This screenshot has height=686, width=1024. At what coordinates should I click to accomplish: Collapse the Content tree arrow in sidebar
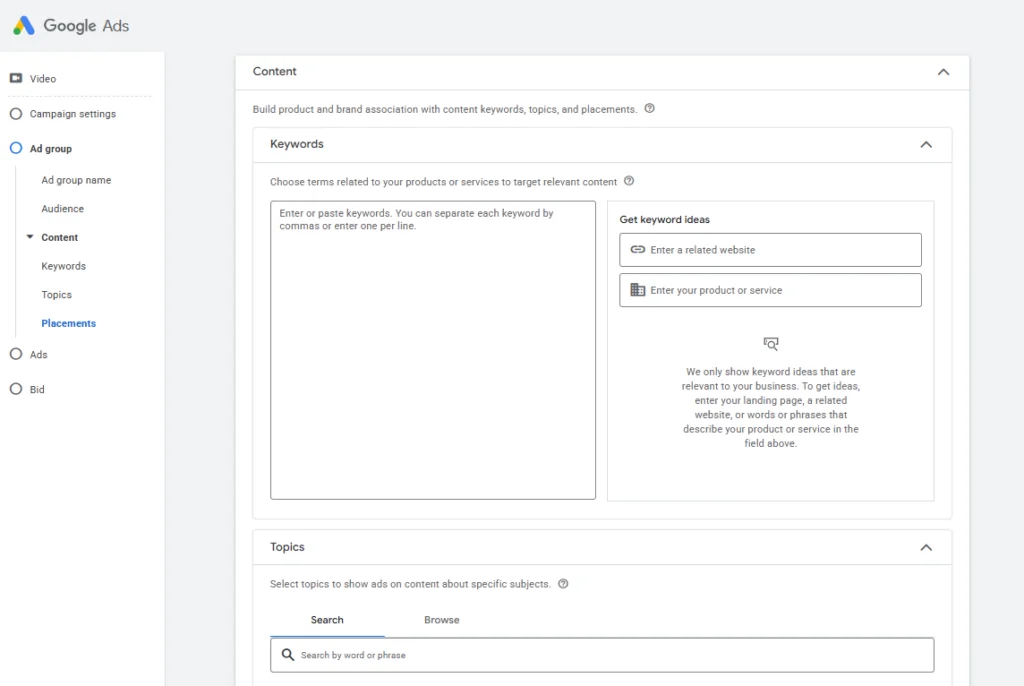click(29, 237)
